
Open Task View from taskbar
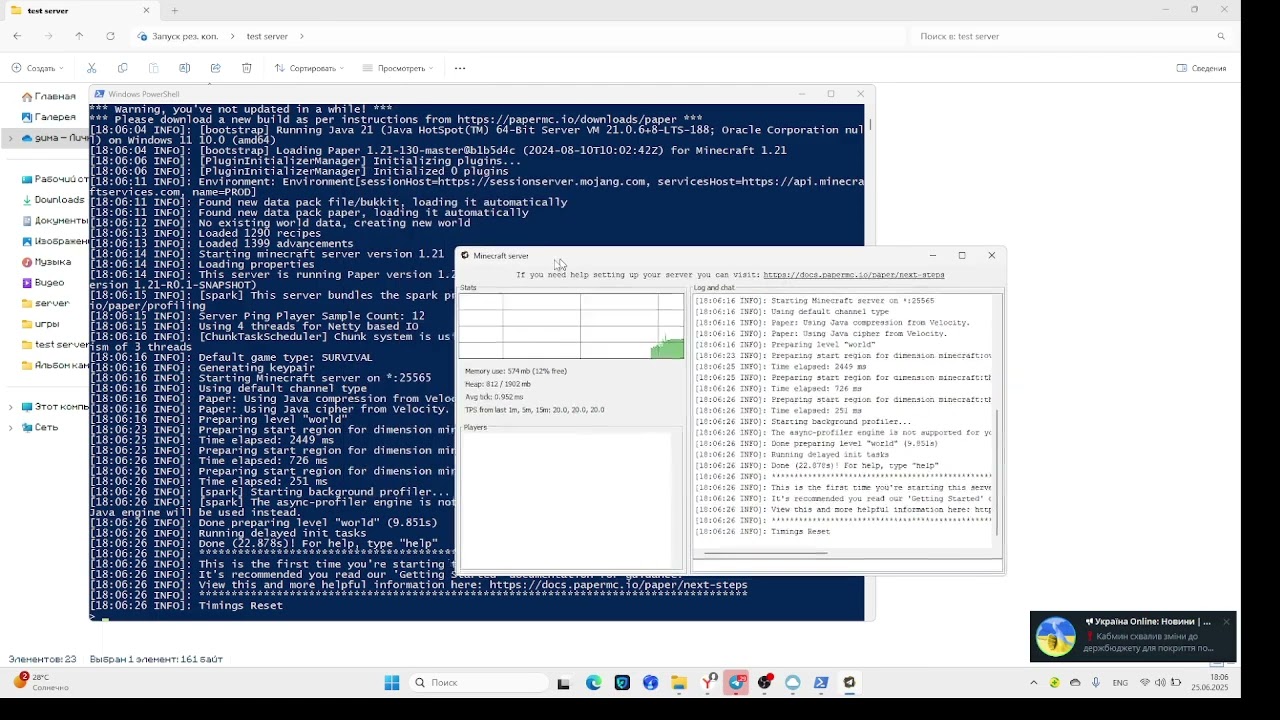click(x=564, y=683)
